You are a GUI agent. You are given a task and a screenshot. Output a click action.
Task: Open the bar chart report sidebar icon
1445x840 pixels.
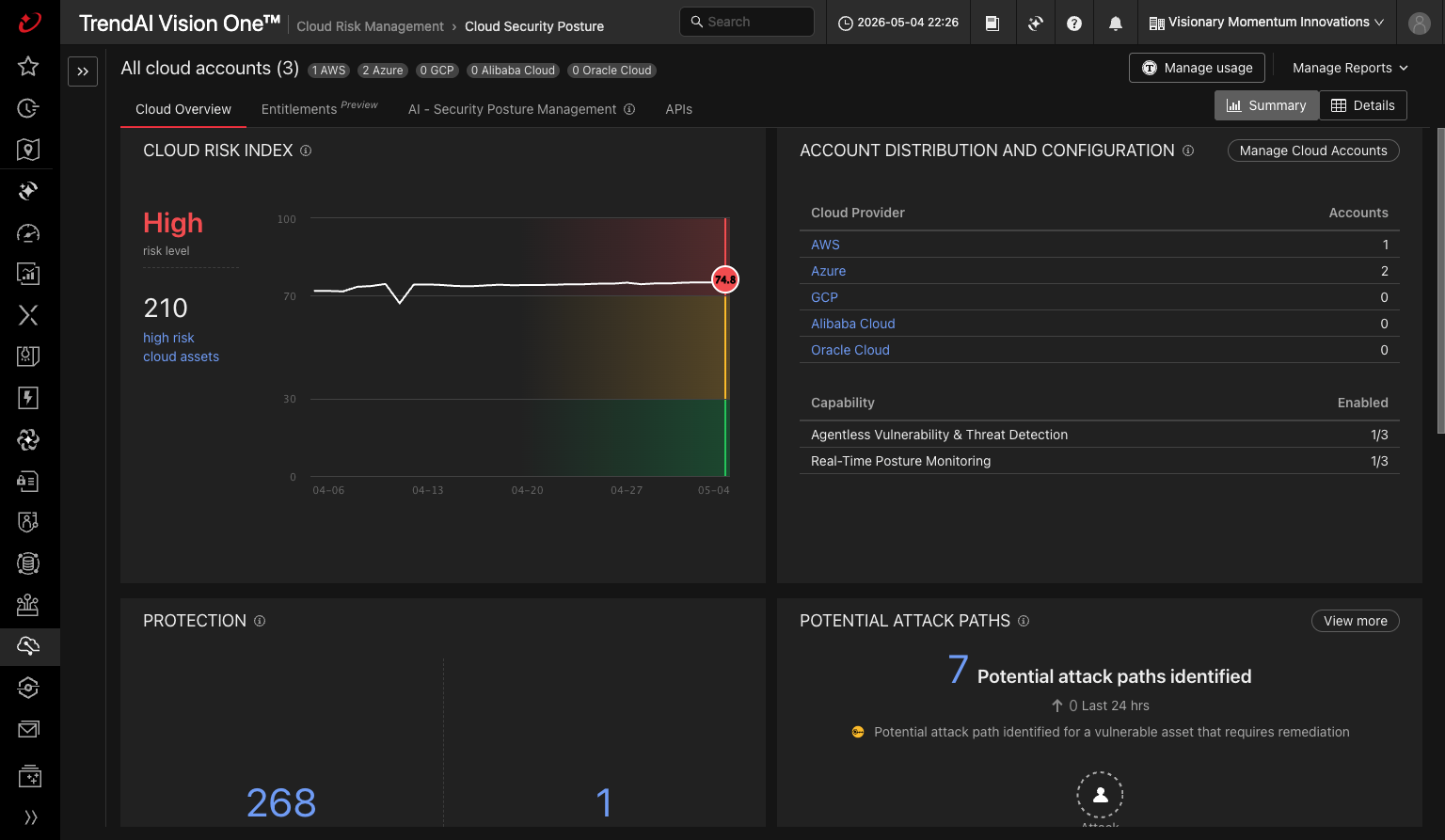click(28, 274)
